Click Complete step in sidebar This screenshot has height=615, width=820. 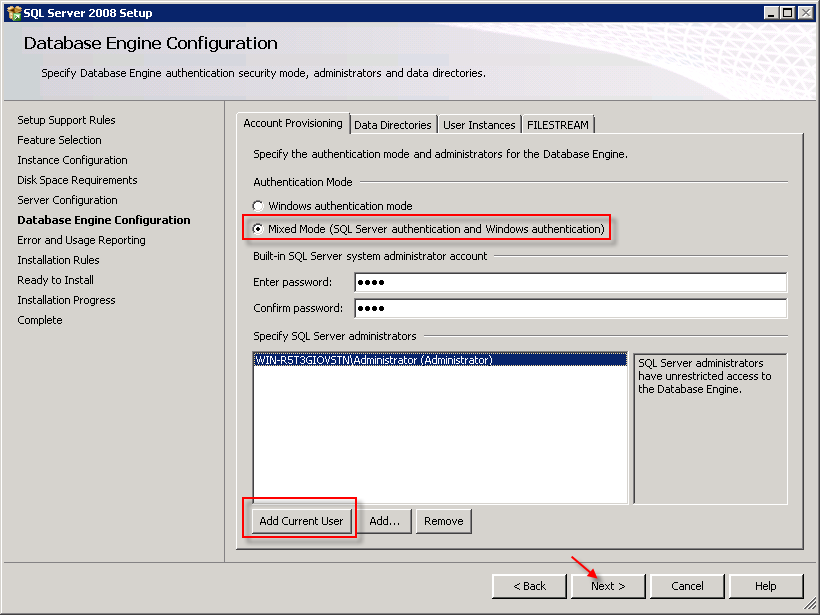click(x=40, y=320)
